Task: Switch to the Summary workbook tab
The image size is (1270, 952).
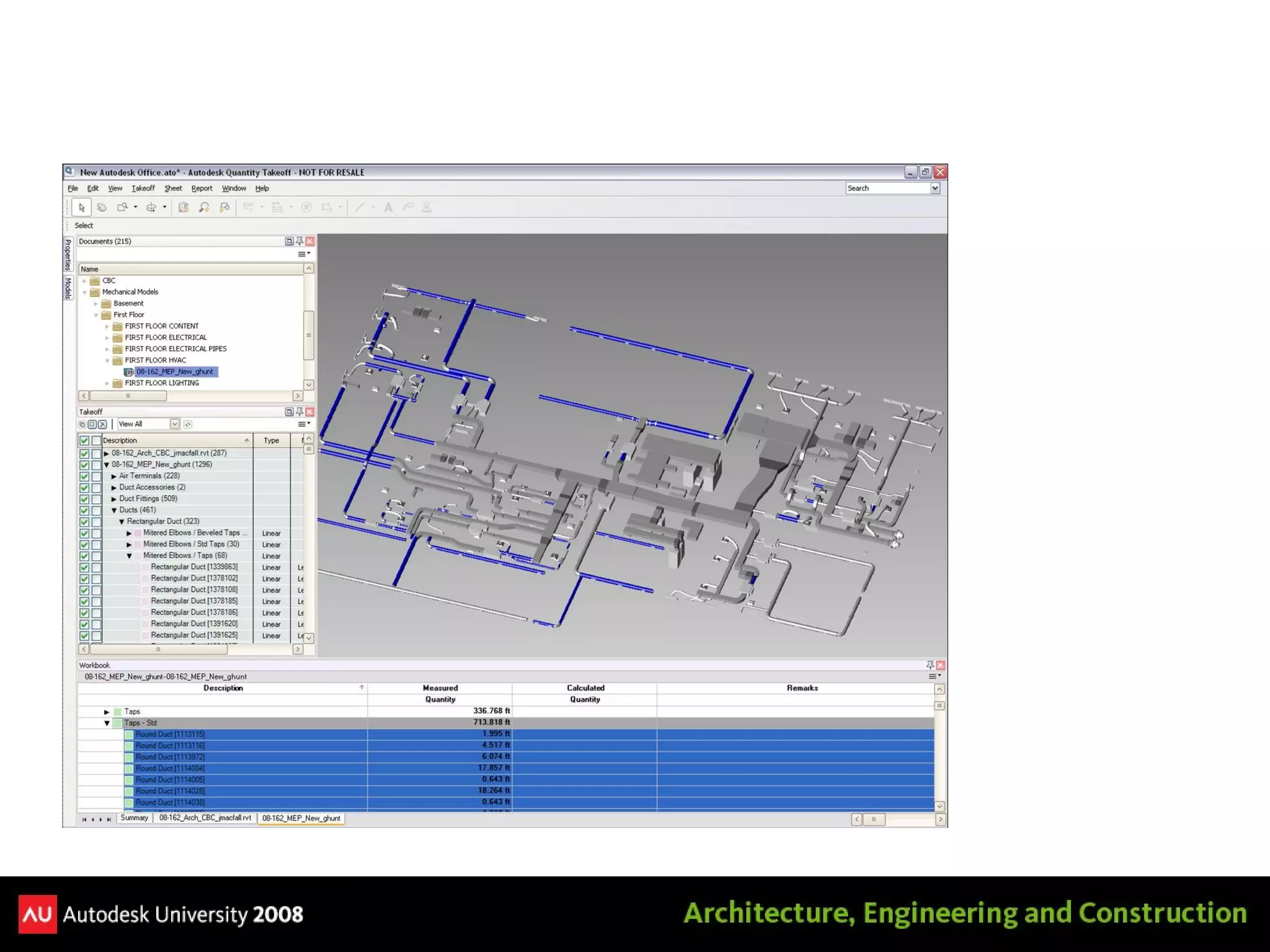Action: pyautogui.click(x=135, y=818)
